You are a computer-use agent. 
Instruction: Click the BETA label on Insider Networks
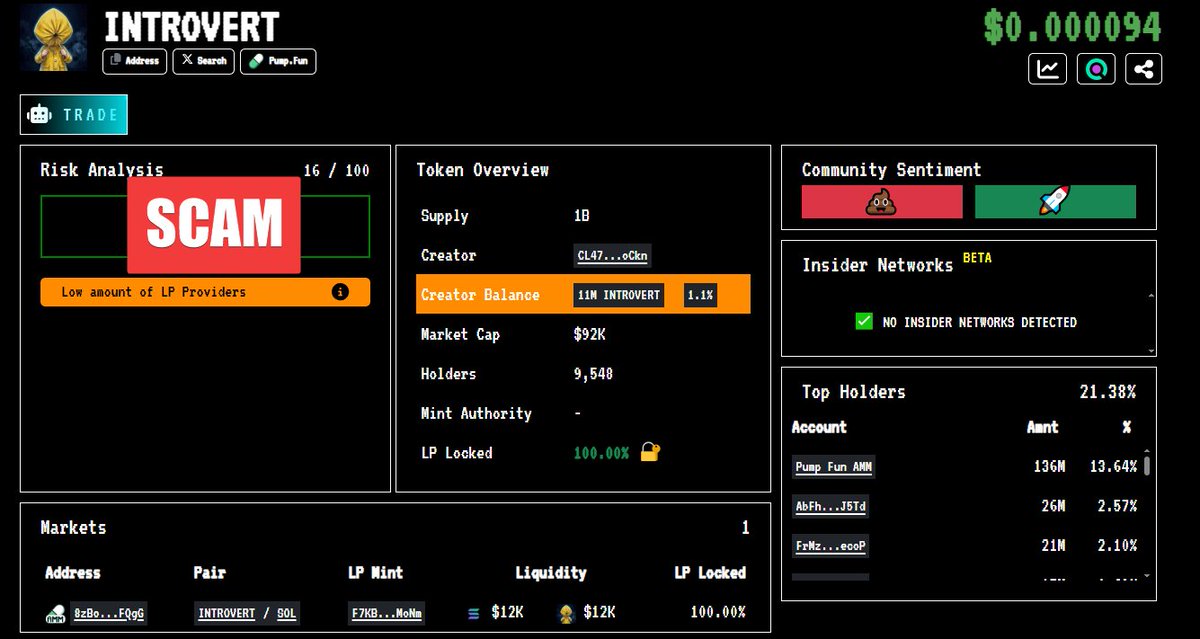tap(977, 257)
